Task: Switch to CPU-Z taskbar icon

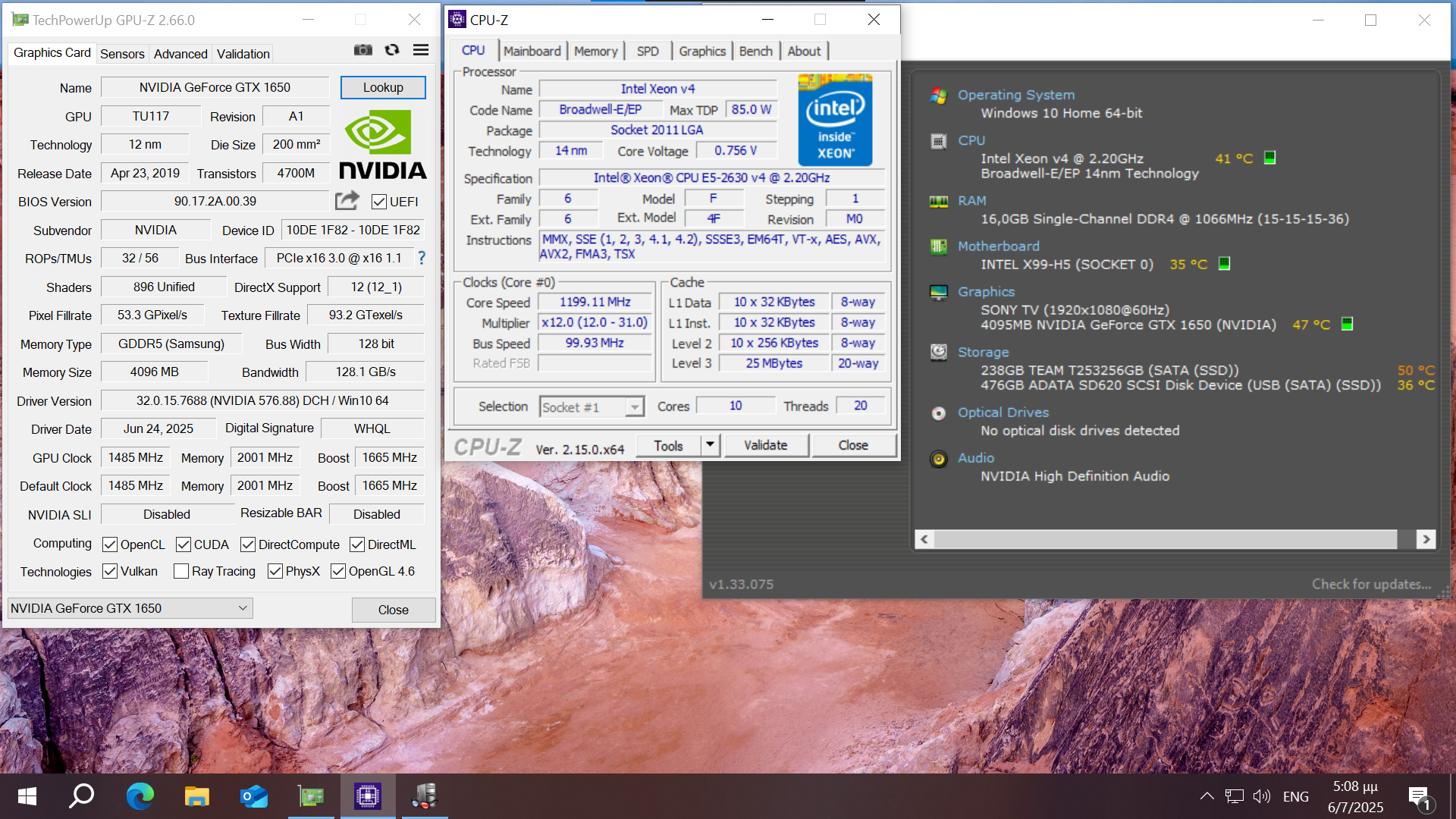Action: click(368, 796)
